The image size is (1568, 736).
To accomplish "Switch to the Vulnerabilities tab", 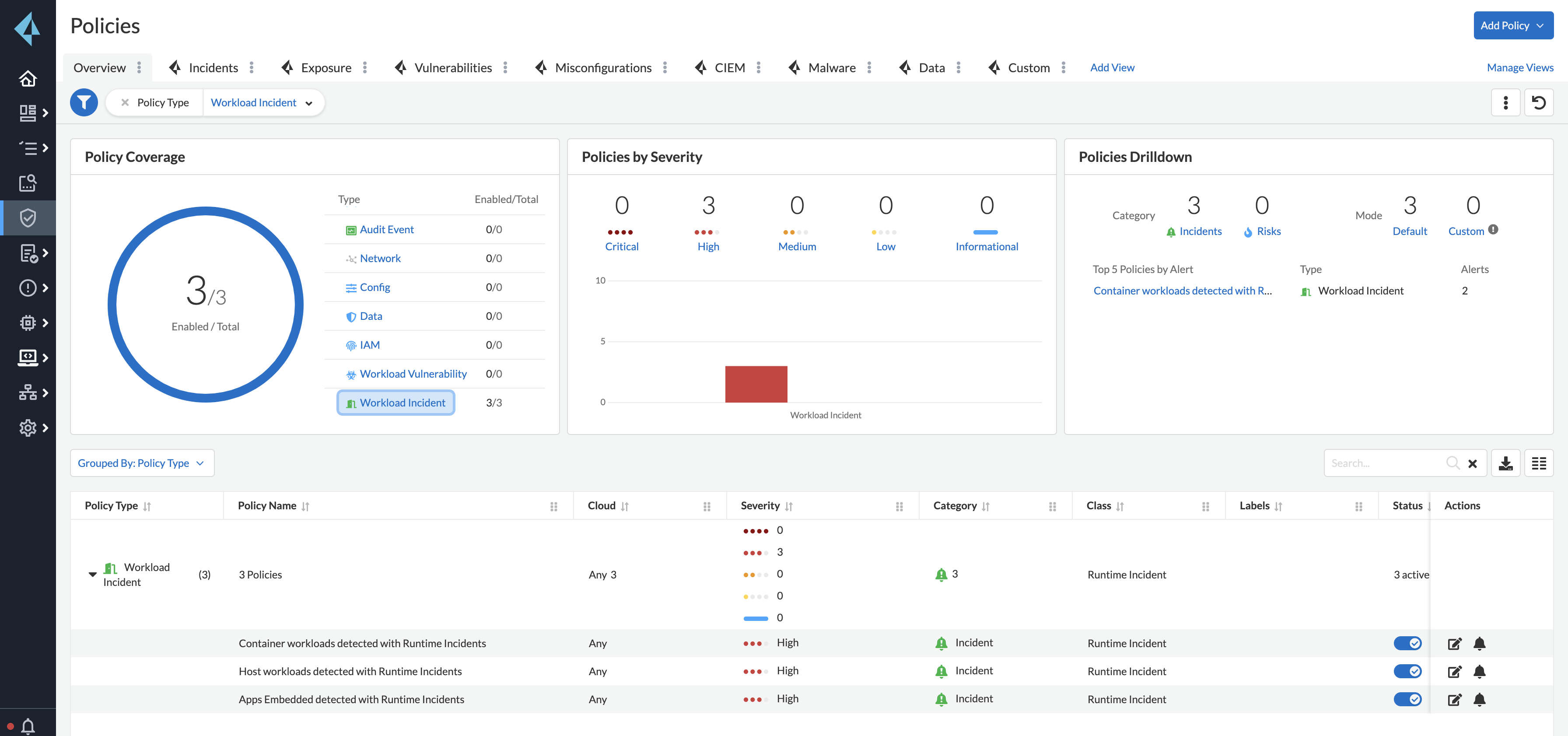I will coord(452,67).
